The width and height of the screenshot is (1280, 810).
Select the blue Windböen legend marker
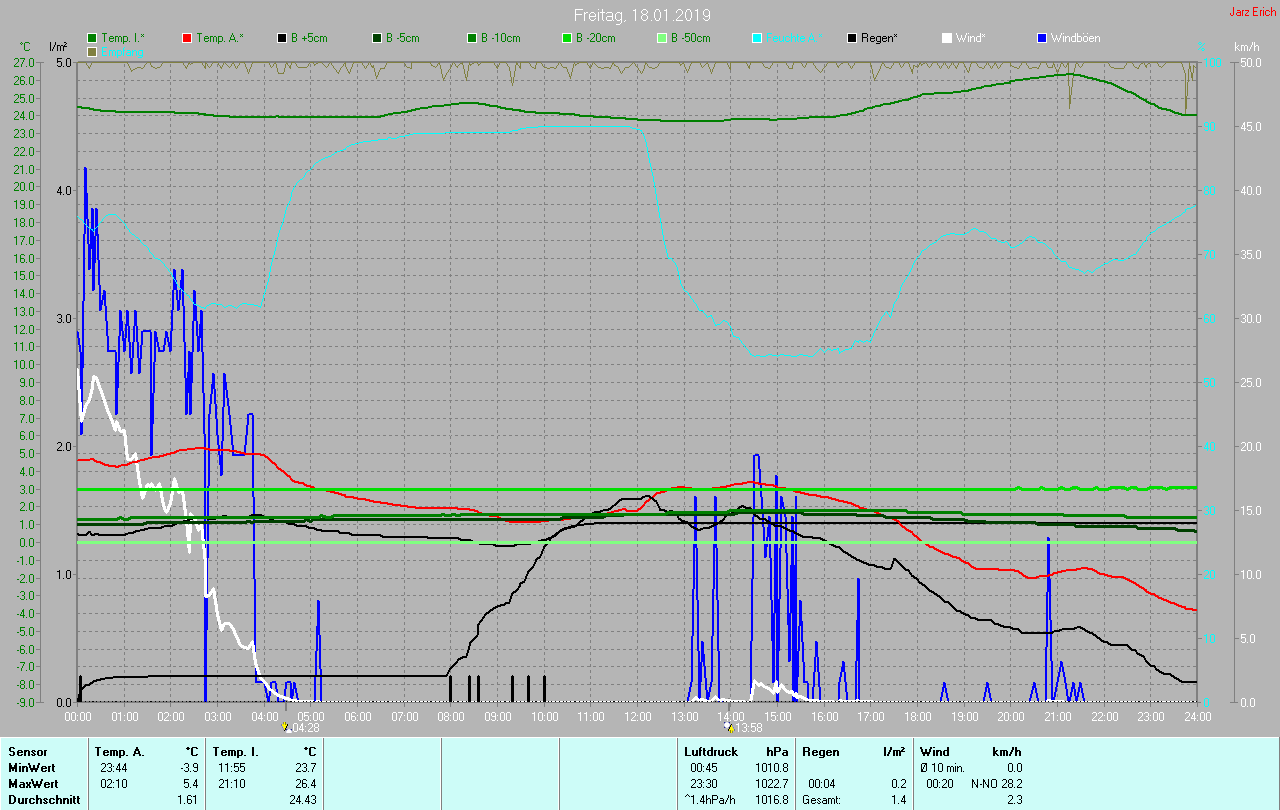(1042, 38)
